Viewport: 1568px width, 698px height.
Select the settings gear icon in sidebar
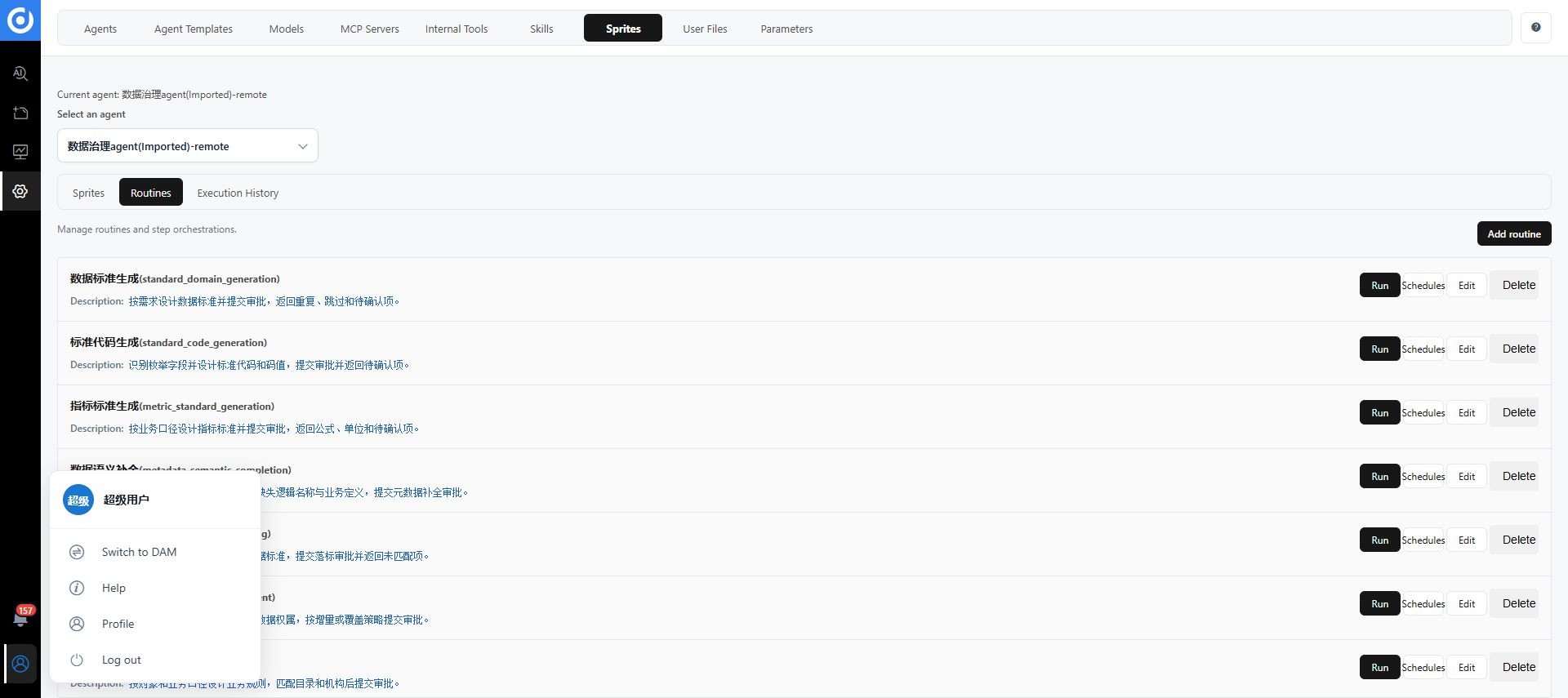click(x=20, y=191)
